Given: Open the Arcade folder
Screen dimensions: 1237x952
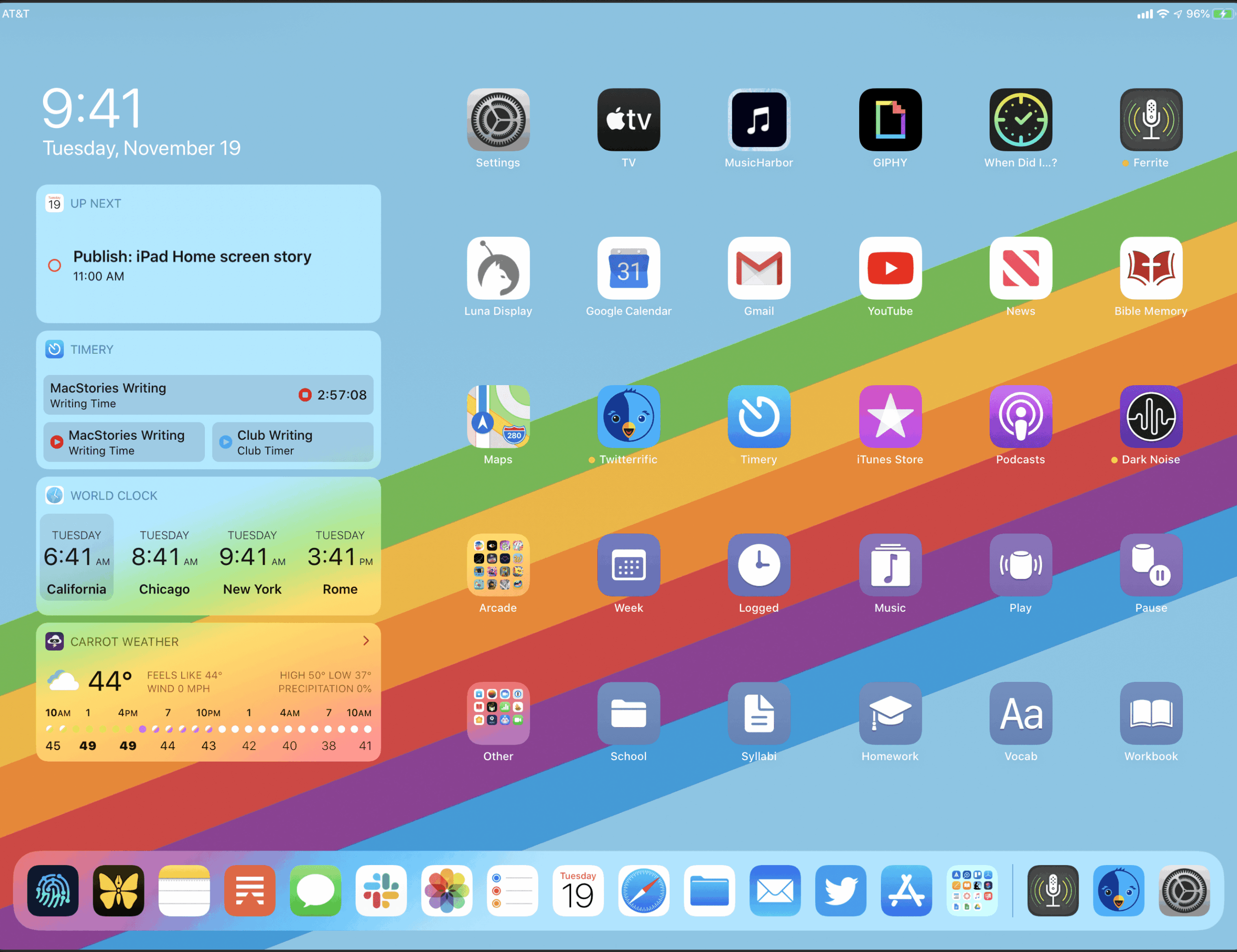Looking at the screenshot, I should pyautogui.click(x=498, y=564).
